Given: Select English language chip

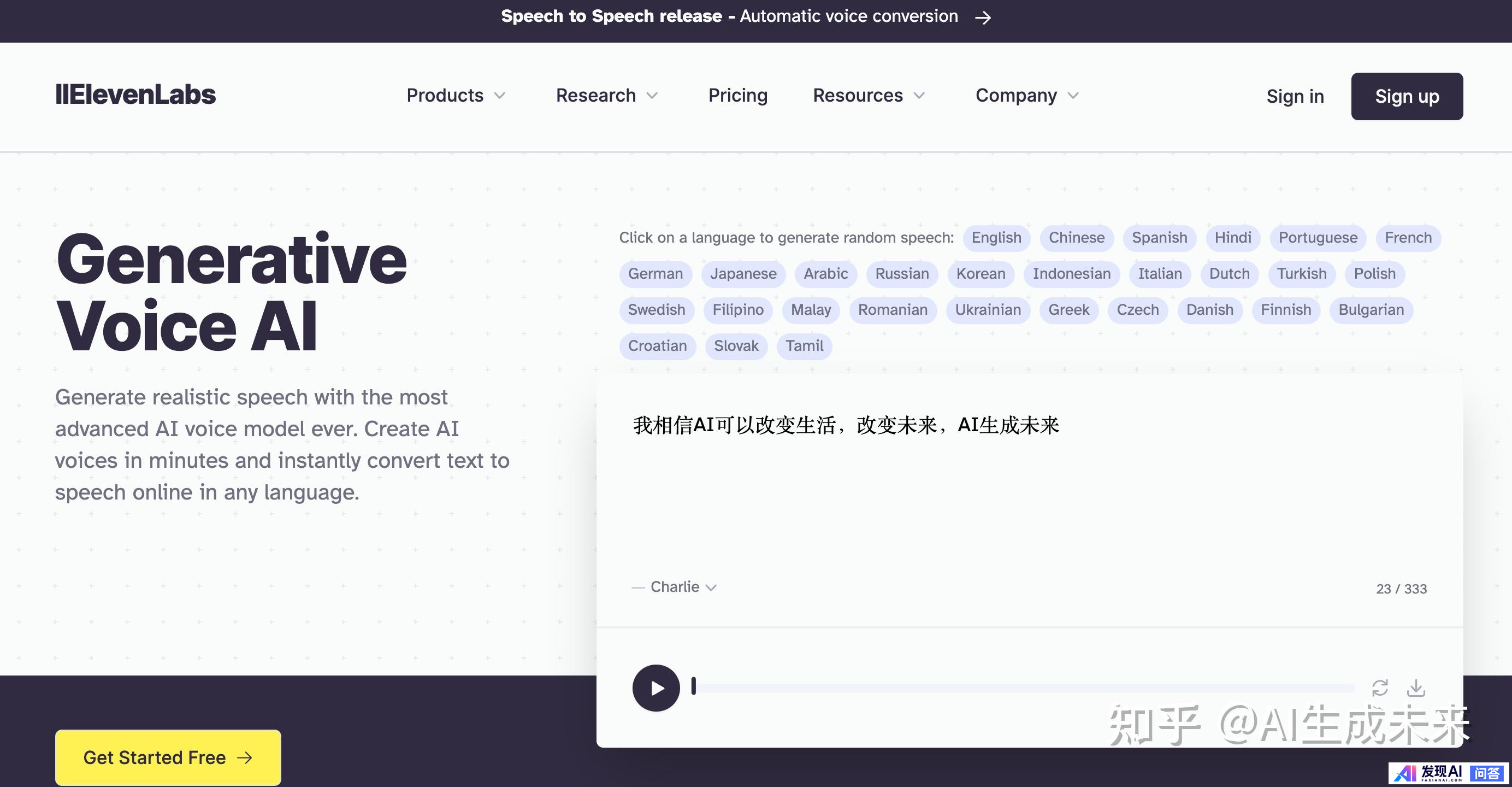Looking at the screenshot, I should pos(996,238).
